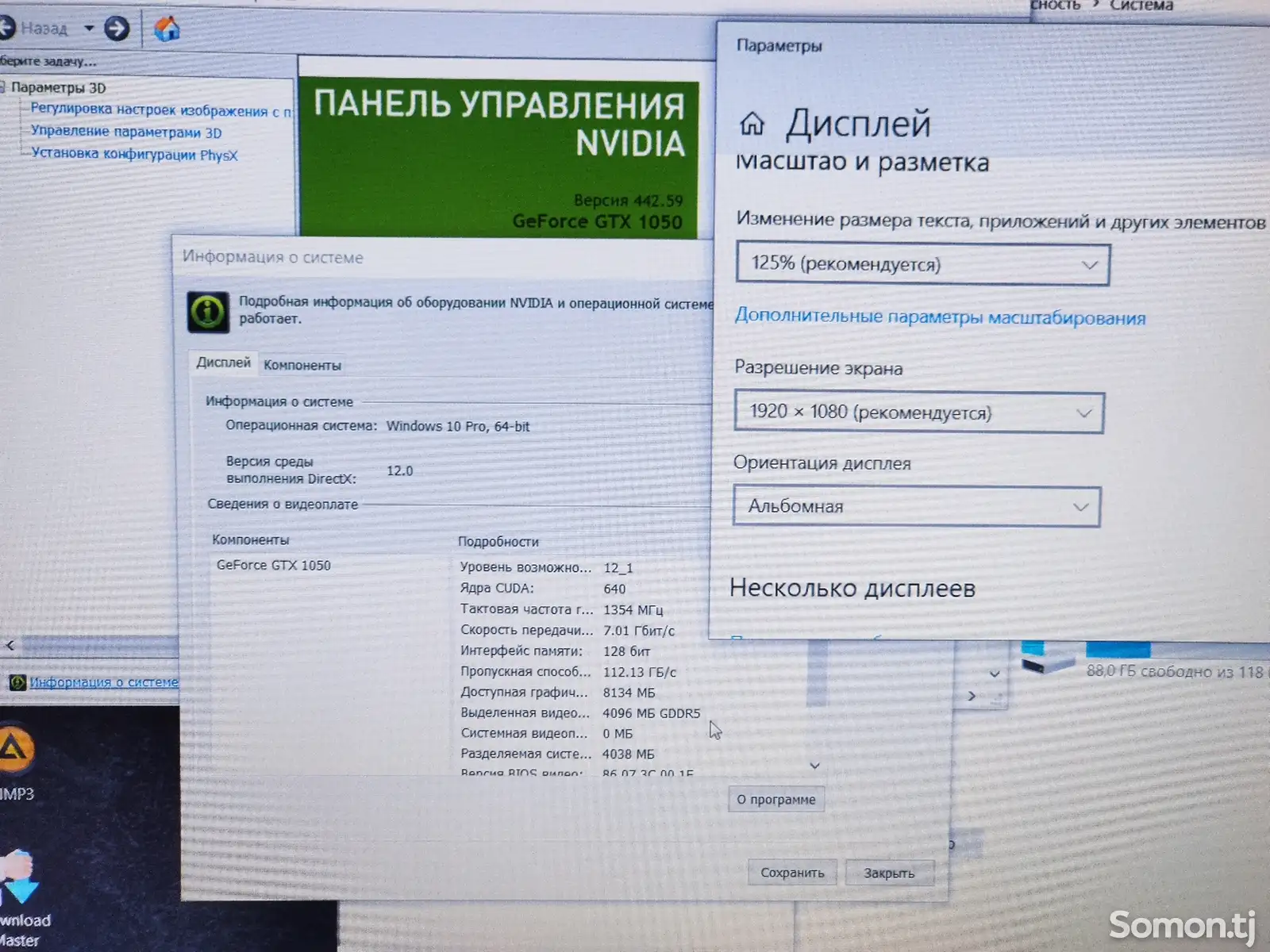Click the 8134 МБ available graphics value

[629, 693]
